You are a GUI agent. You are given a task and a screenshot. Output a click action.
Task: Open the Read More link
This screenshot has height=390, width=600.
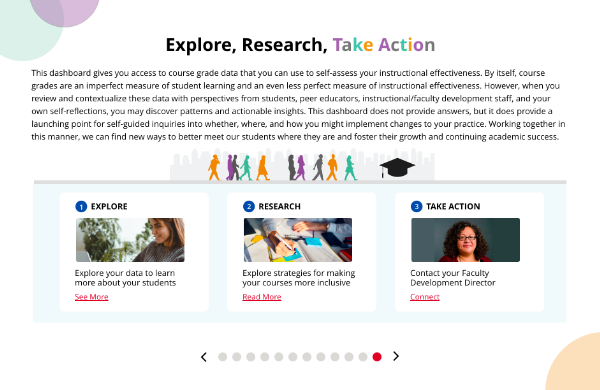[x=262, y=297]
